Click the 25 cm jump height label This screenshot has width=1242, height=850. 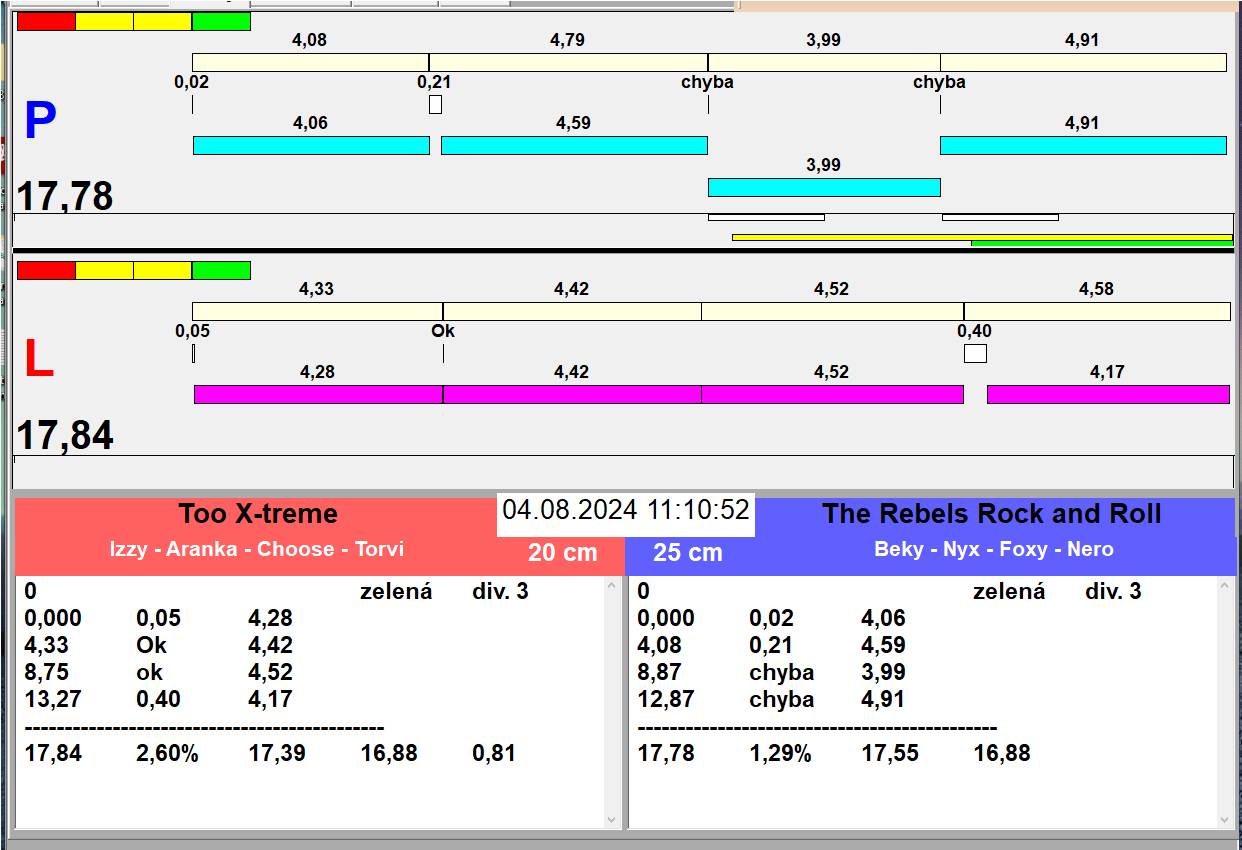(x=687, y=552)
